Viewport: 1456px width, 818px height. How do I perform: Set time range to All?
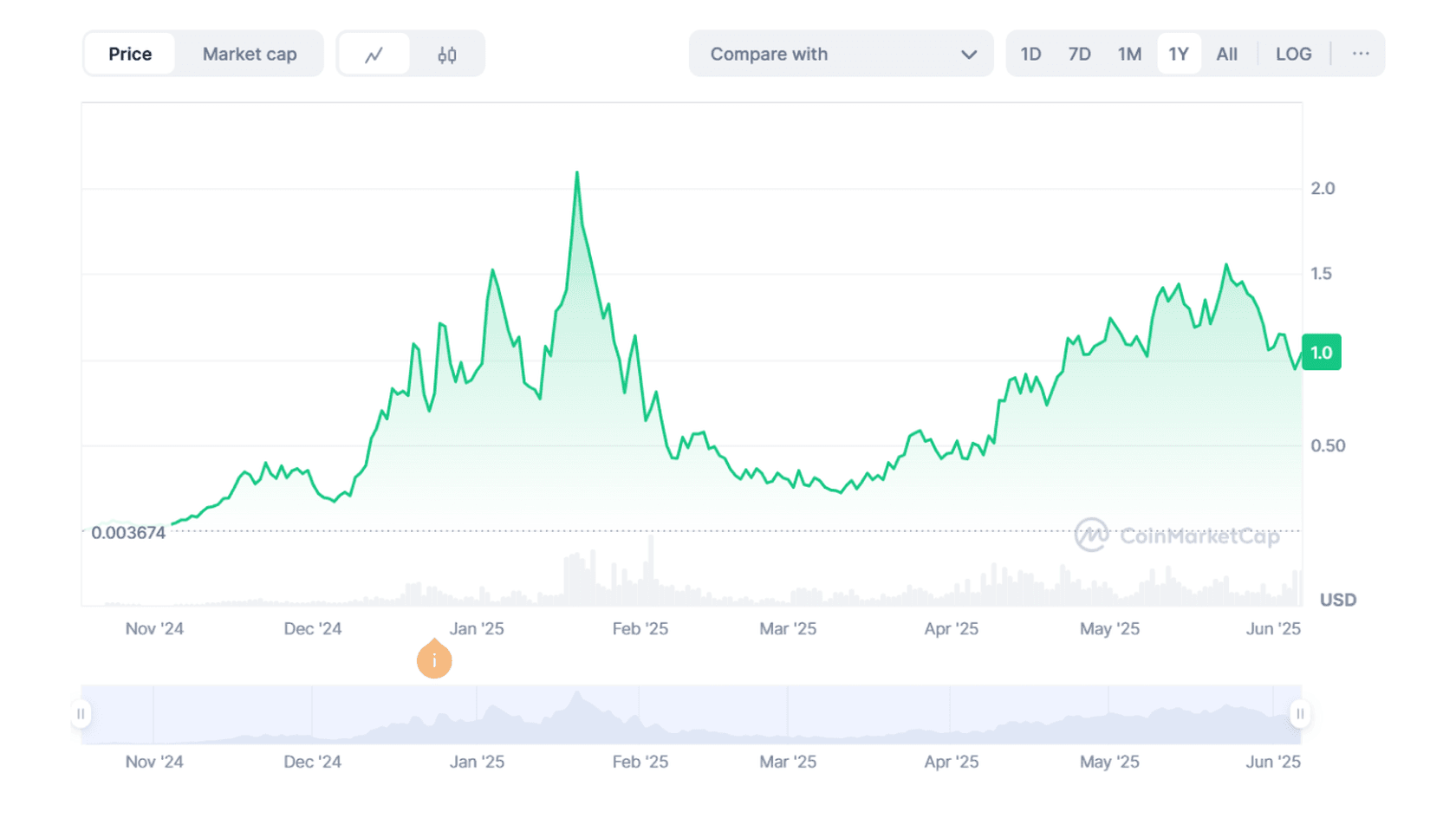tap(1226, 54)
